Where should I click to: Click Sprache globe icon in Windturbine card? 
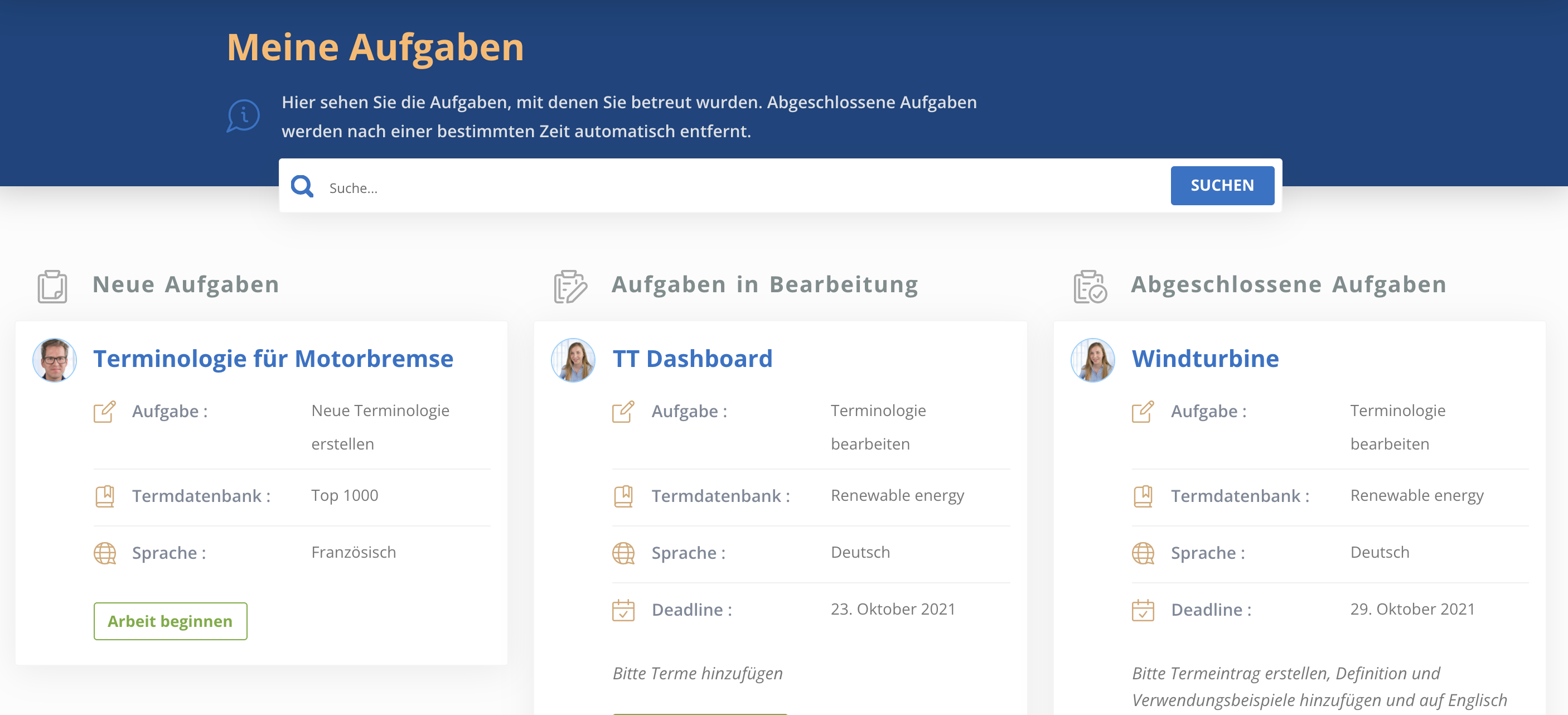[1143, 553]
